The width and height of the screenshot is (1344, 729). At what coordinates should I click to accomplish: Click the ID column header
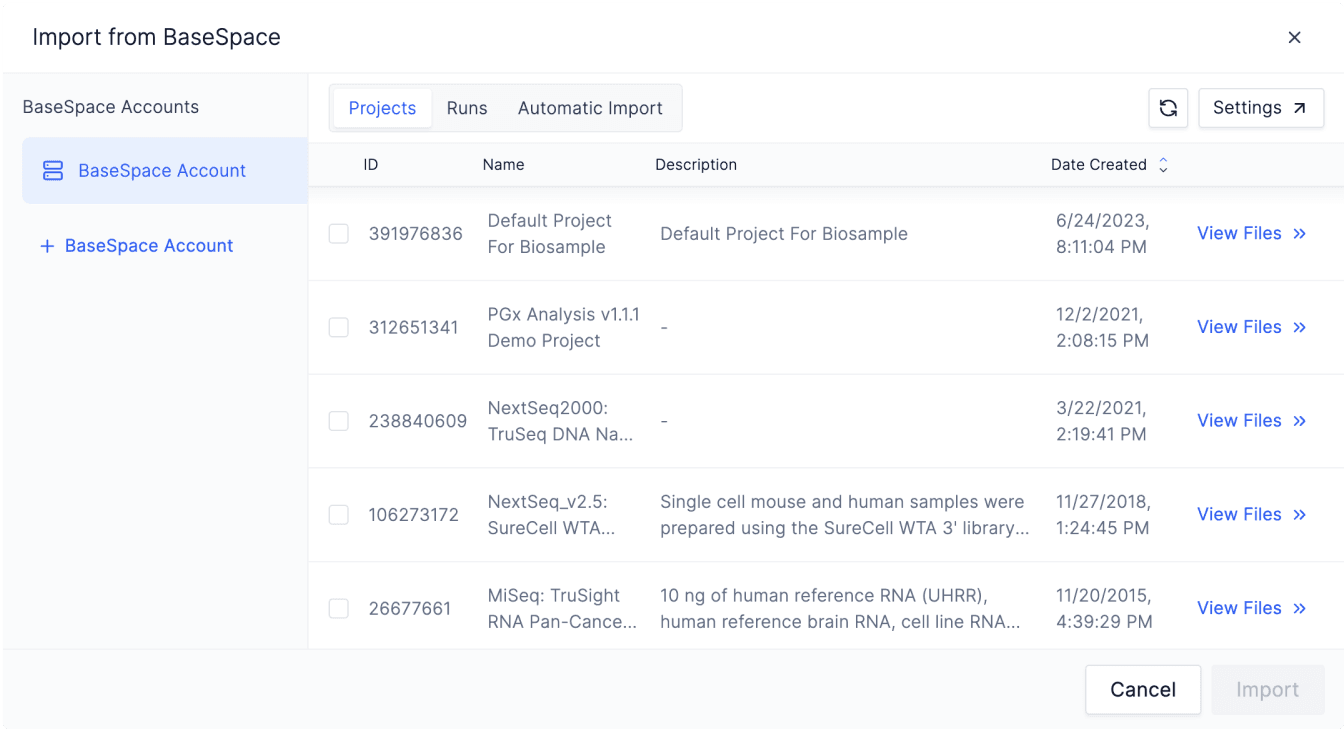pos(370,165)
